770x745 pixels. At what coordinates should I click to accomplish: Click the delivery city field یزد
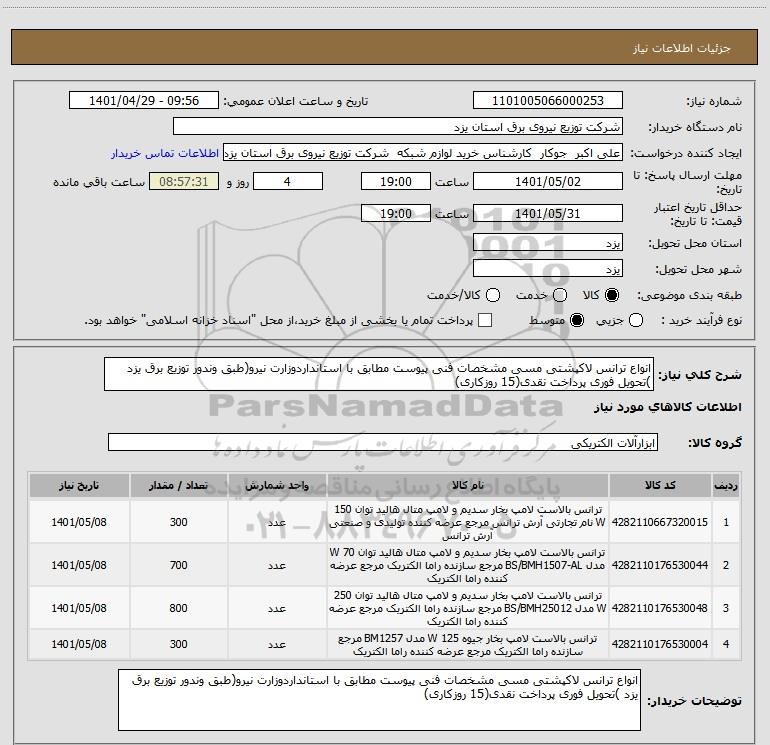(548, 268)
